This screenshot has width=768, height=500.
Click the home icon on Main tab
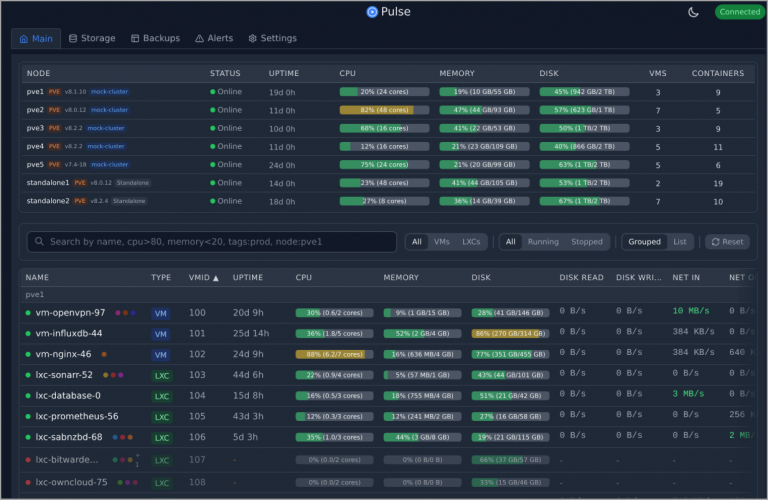24,39
